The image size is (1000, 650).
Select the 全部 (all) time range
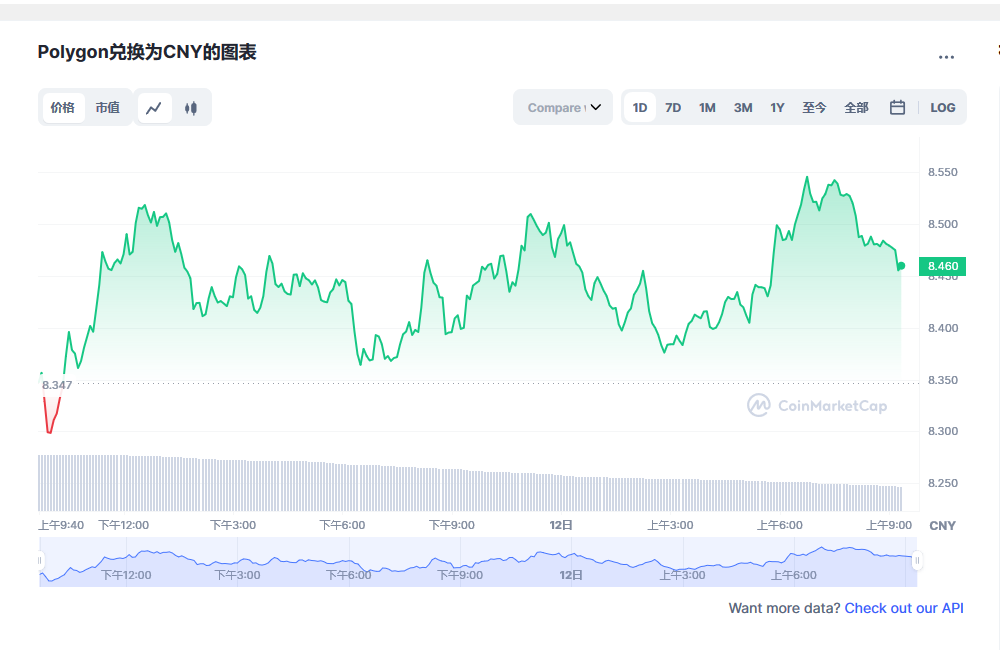[857, 108]
